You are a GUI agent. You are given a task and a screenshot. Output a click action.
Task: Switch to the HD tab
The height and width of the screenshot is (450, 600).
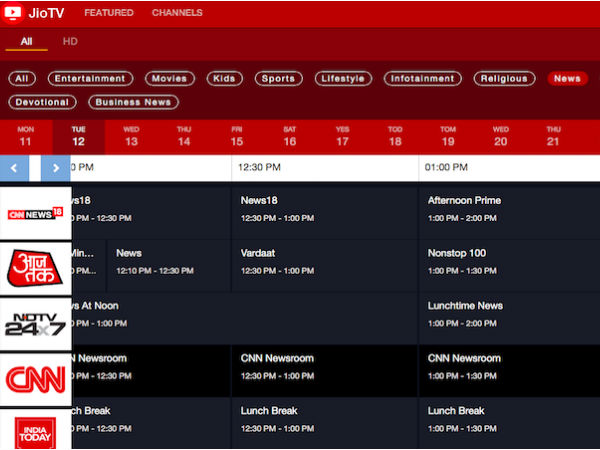tap(70, 41)
